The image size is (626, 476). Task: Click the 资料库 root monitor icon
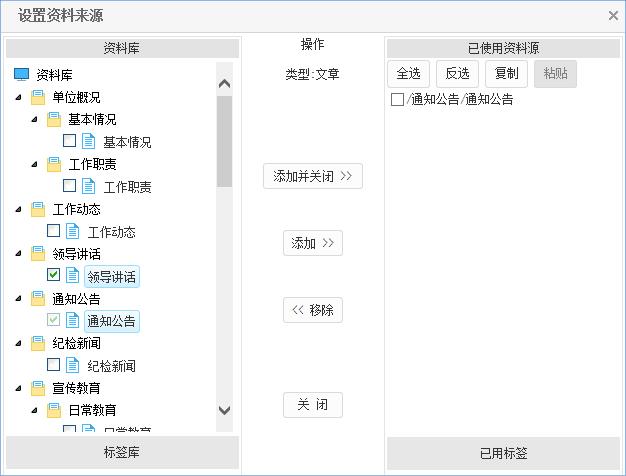(22, 74)
